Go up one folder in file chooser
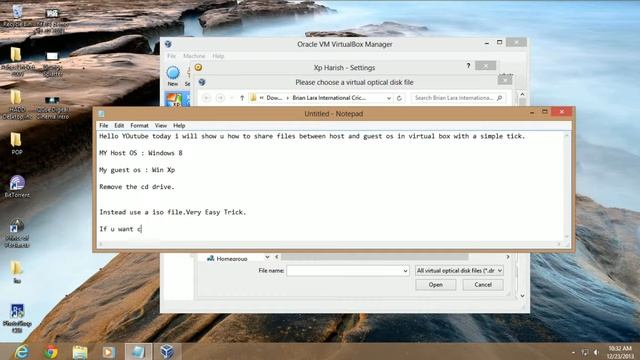 click(x=242, y=98)
